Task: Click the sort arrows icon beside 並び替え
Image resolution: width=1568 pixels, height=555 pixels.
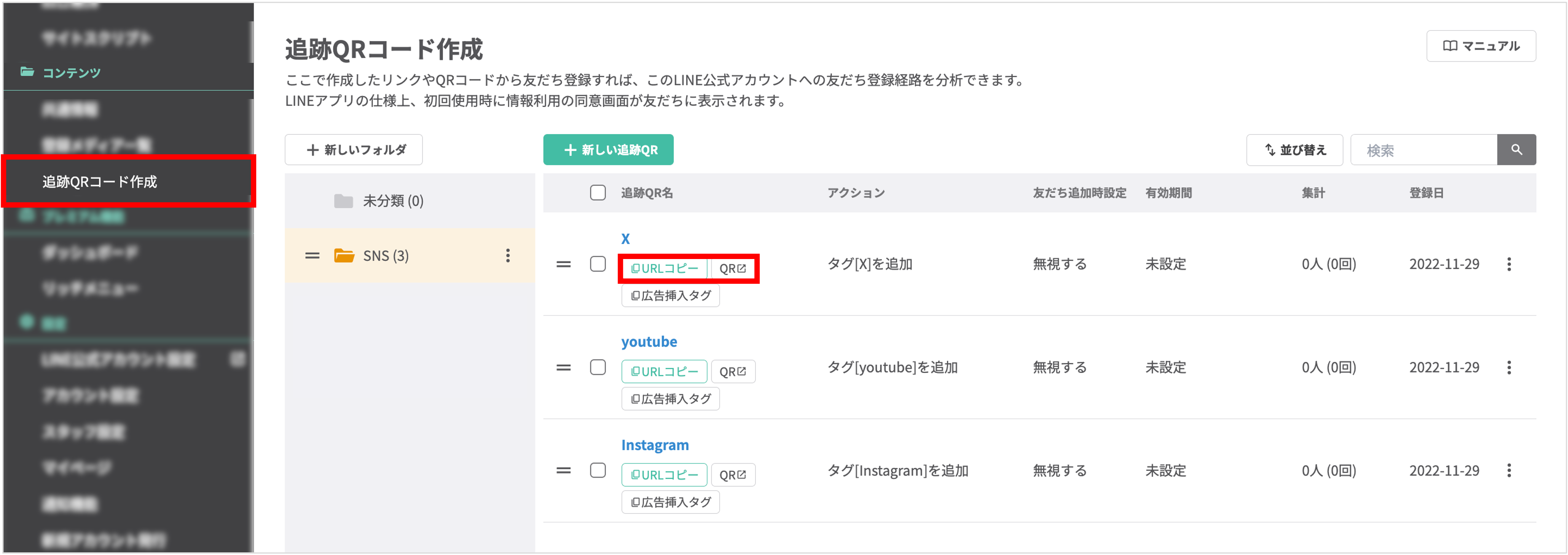Action: (1270, 149)
